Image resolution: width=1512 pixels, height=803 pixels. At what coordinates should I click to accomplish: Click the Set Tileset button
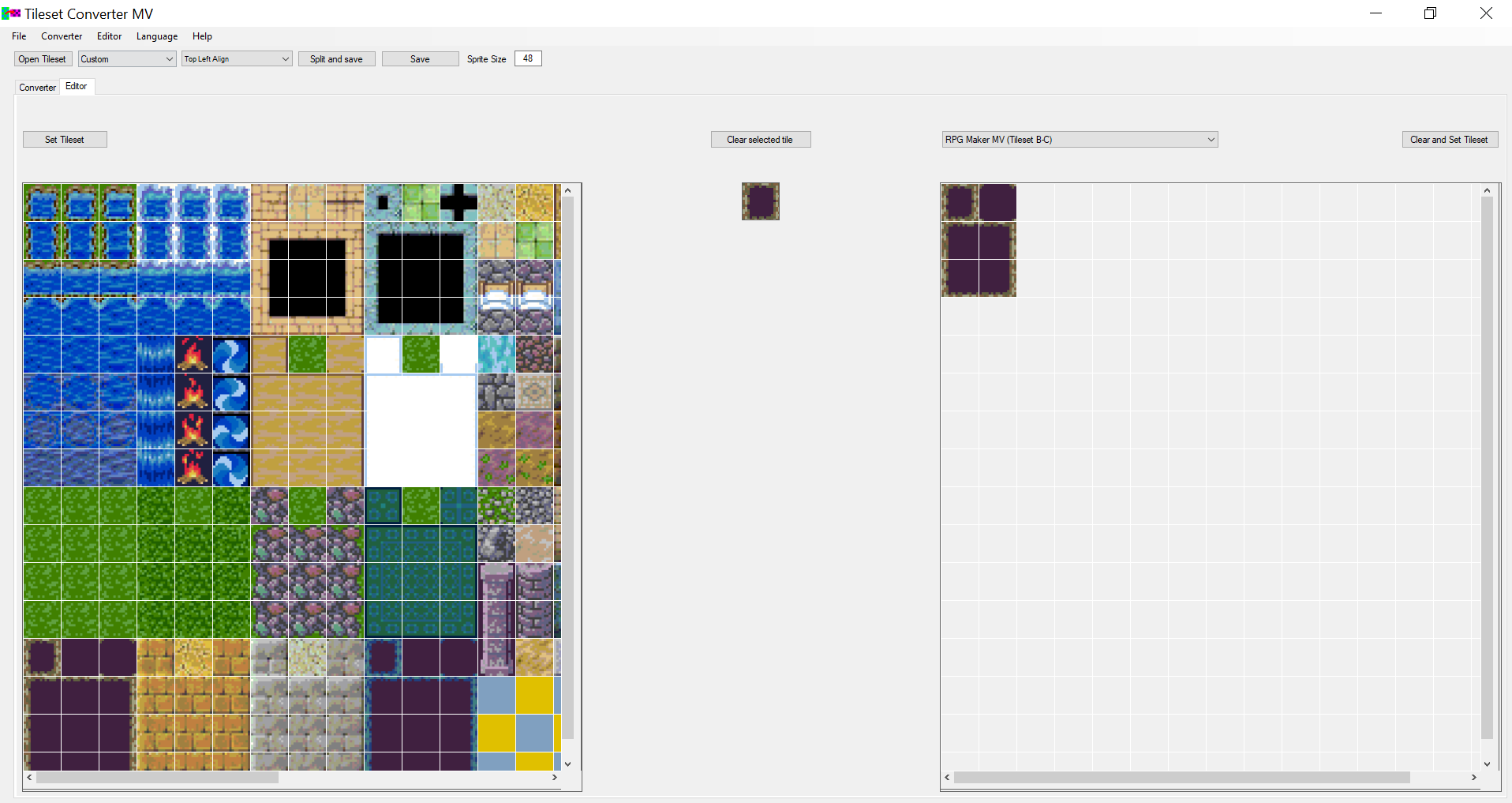[65, 139]
